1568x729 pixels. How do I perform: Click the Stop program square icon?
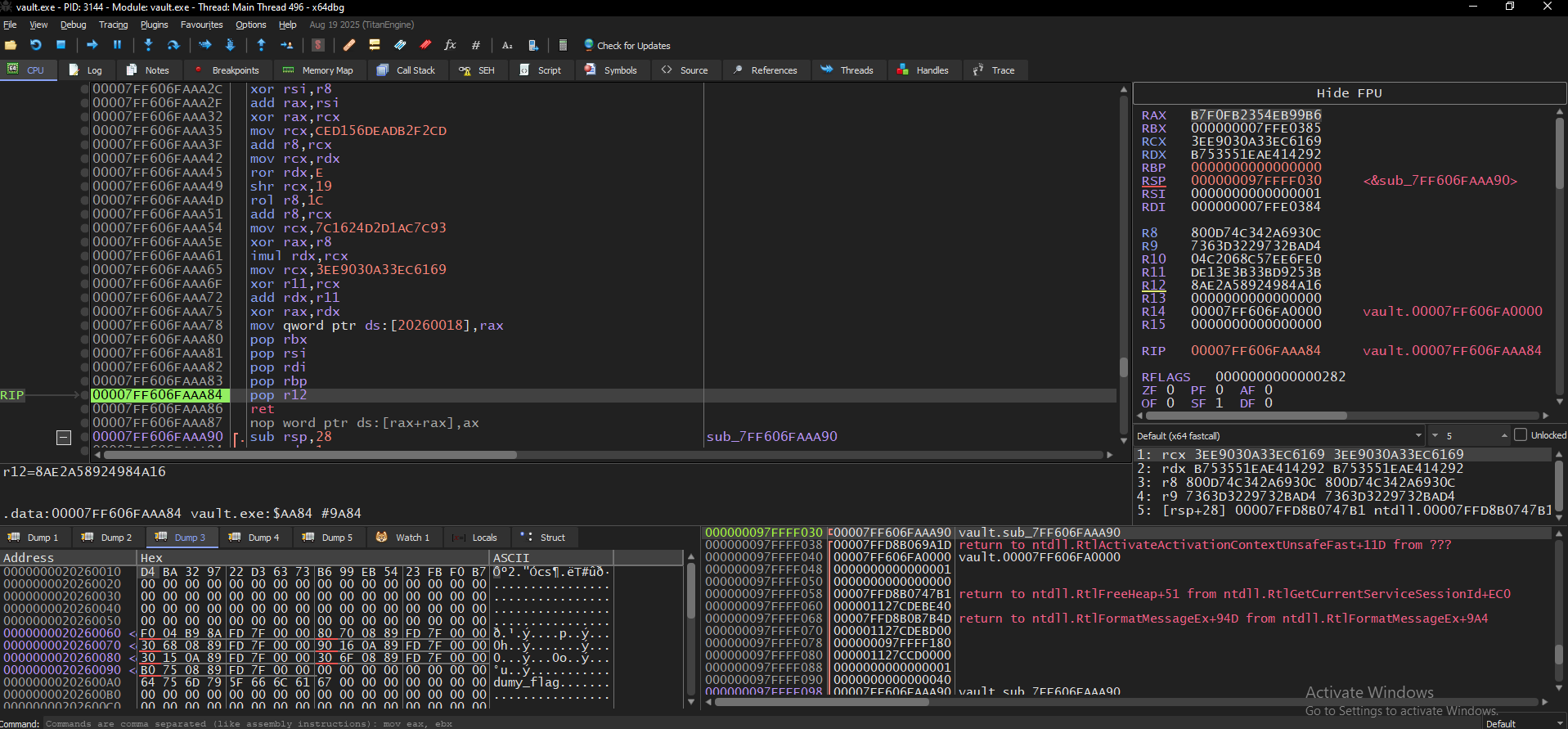click(61, 45)
